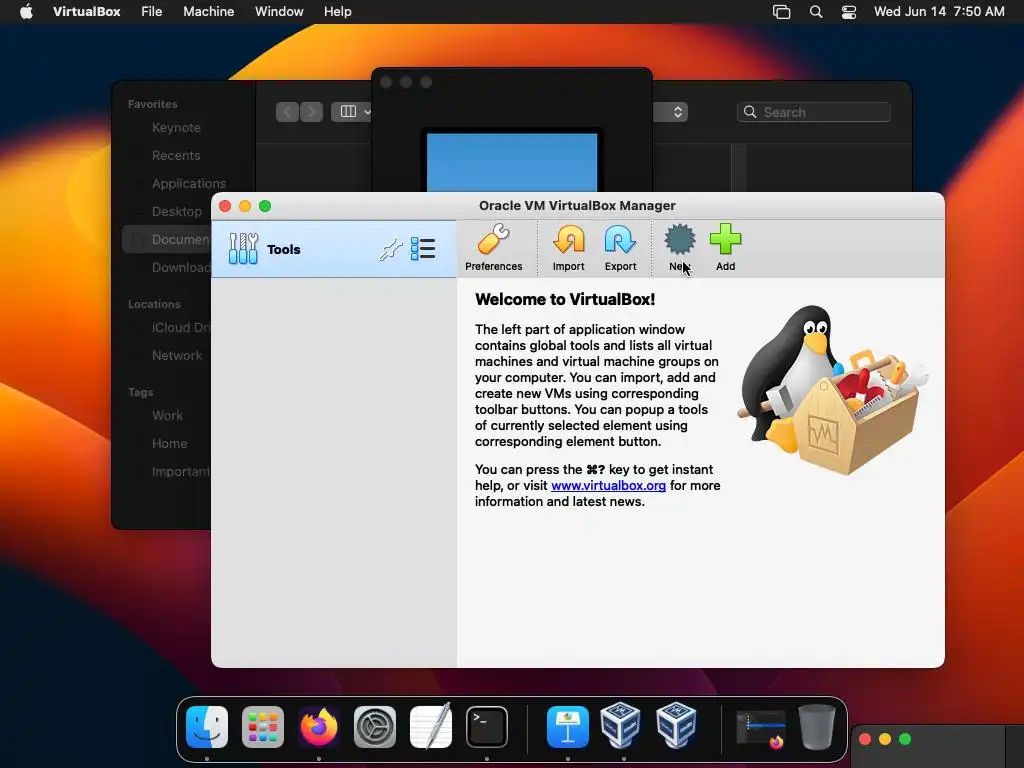Open the Tools list menu icon
The image size is (1024, 768).
[x=423, y=249]
